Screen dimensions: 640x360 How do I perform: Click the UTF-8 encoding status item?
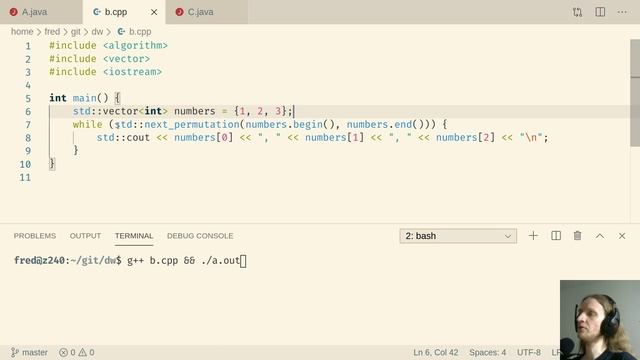(529, 352)
